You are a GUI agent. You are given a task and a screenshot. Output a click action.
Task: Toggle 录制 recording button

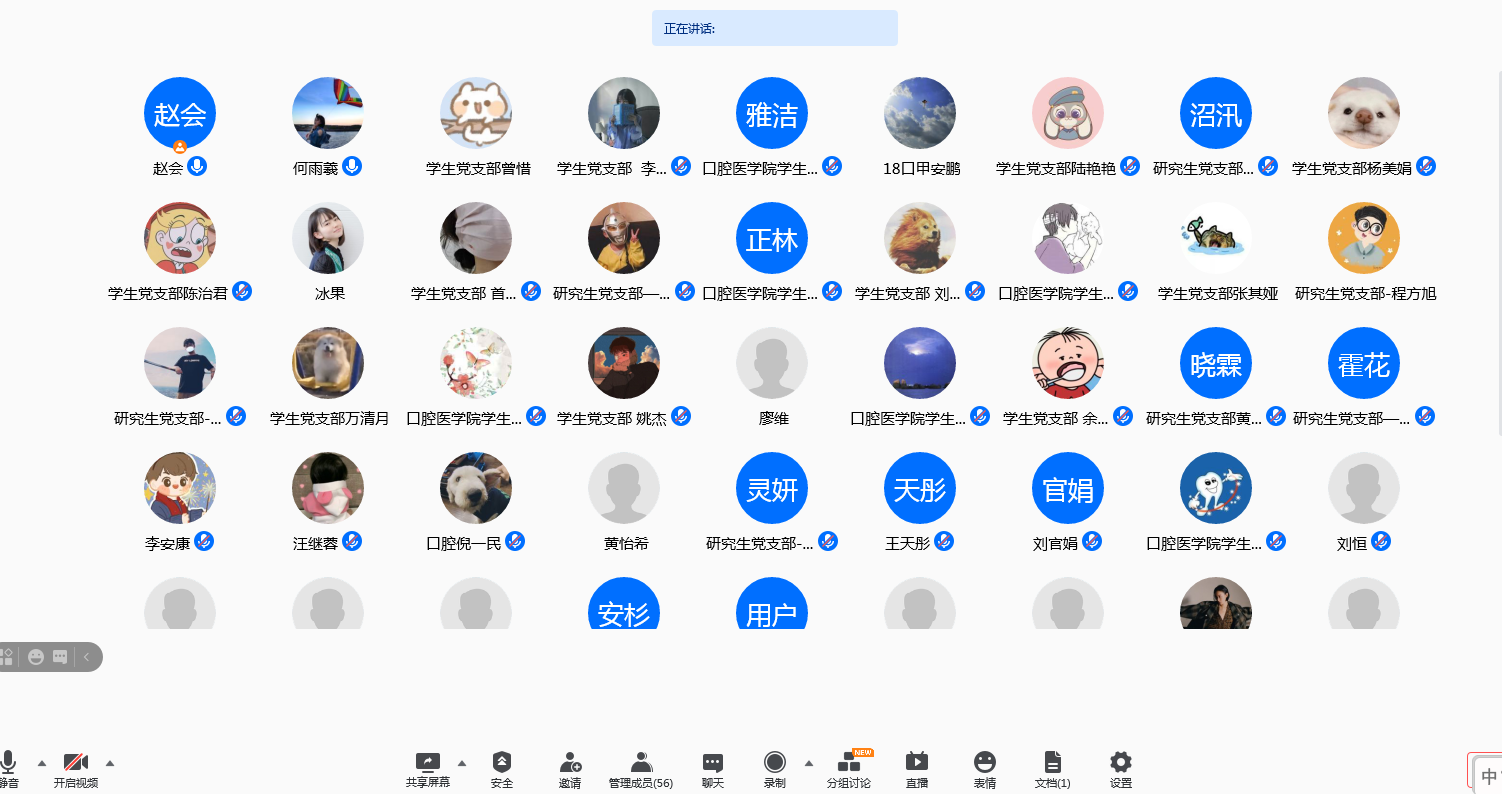pyautogui.click(x=774, y=762)
